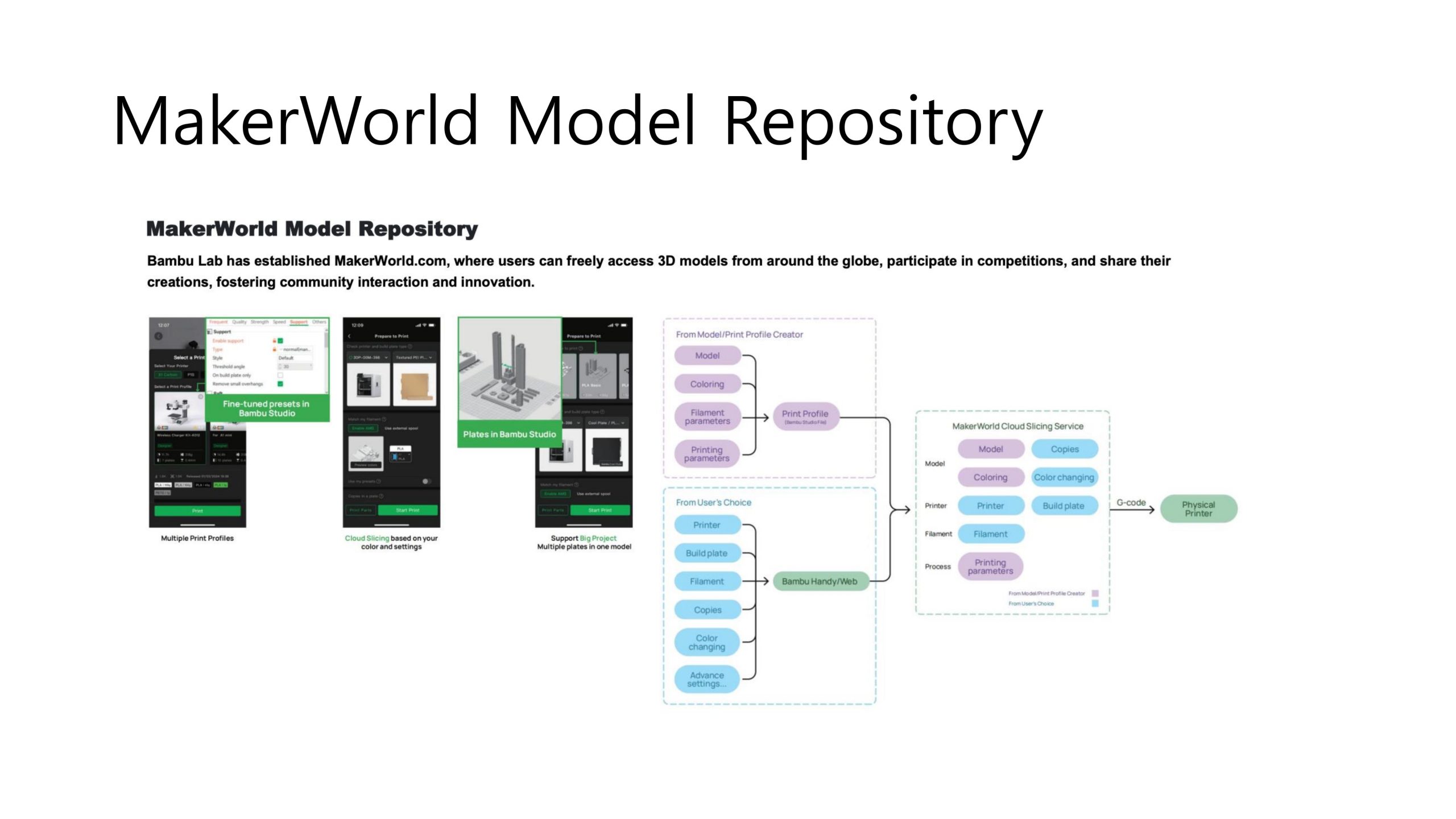Toggle the Enable support checkbox
Viewport: 1456px width, 819px height.
pos(280,341)
